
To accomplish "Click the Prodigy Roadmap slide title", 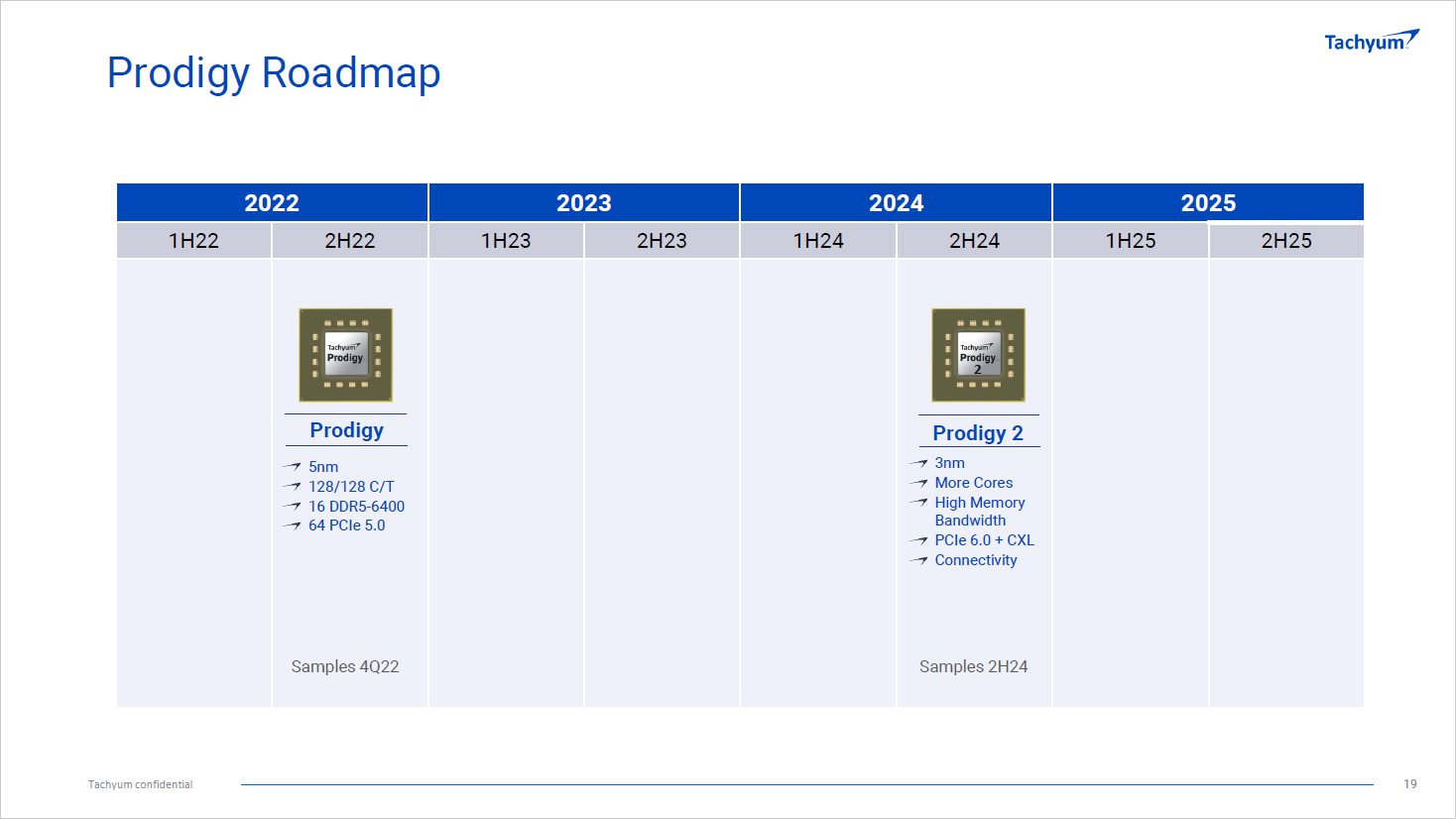I will (x=274, y=73).
